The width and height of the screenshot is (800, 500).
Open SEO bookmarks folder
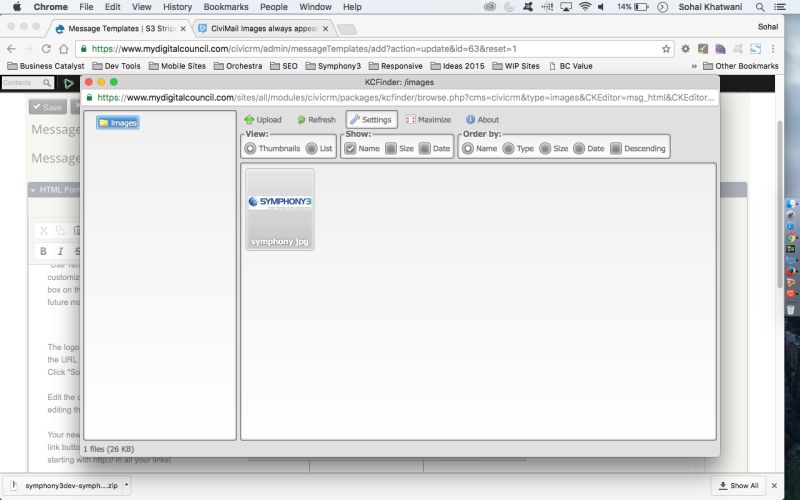coord(284,66)
